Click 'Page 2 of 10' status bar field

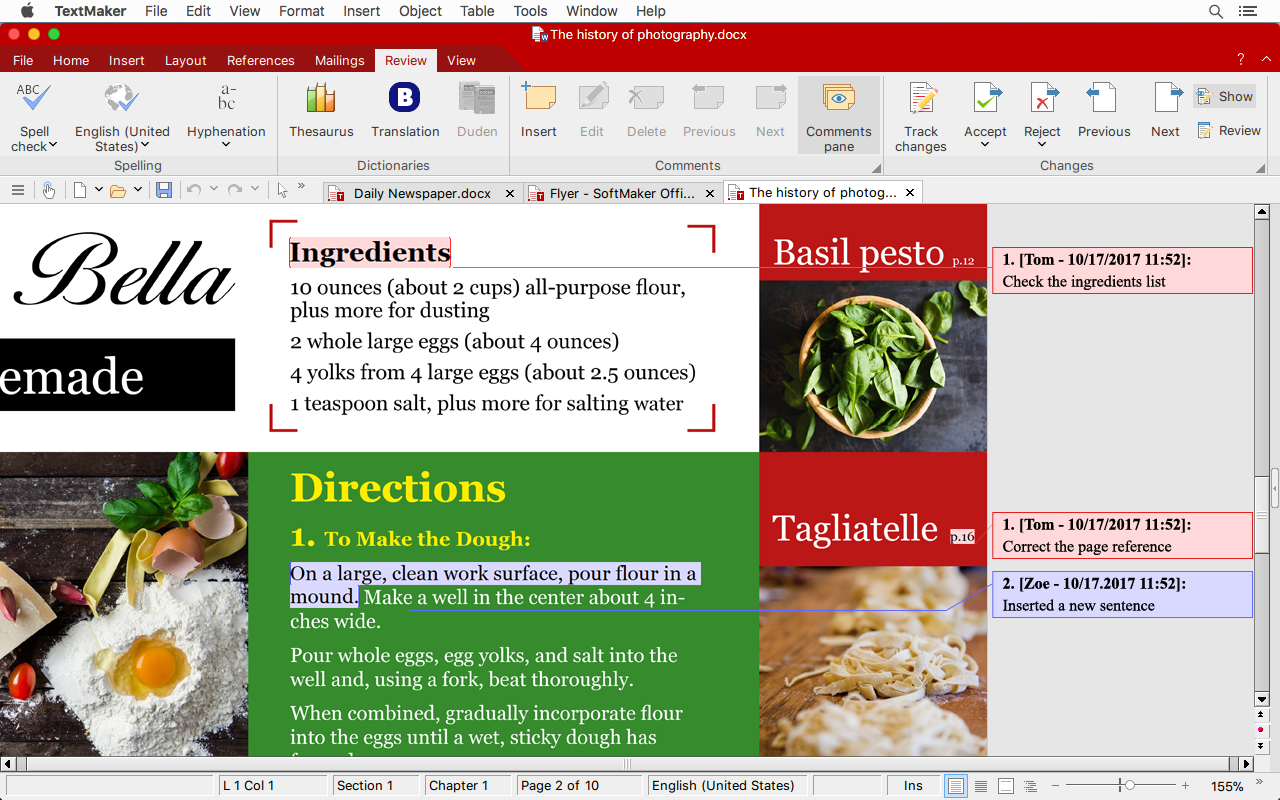(x=580, y=786)
